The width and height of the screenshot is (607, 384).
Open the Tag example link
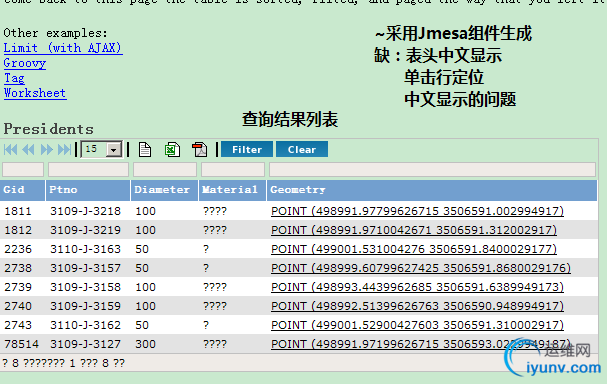(x=14, y=78)
